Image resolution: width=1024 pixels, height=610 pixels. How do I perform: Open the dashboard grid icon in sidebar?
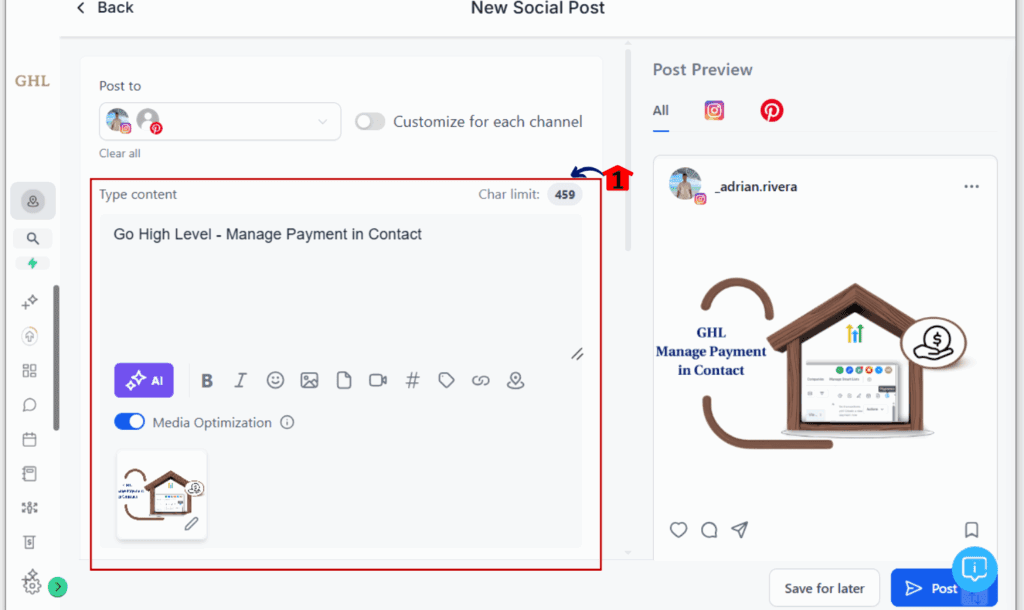coord(29,371)
